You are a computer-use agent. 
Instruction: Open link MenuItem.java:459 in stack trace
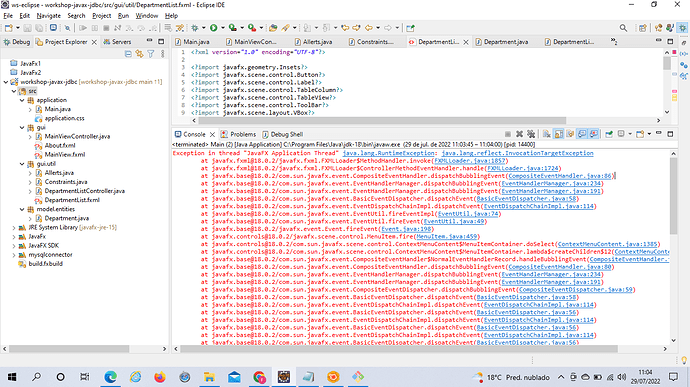pyautogui.click(x=446, y=236)
